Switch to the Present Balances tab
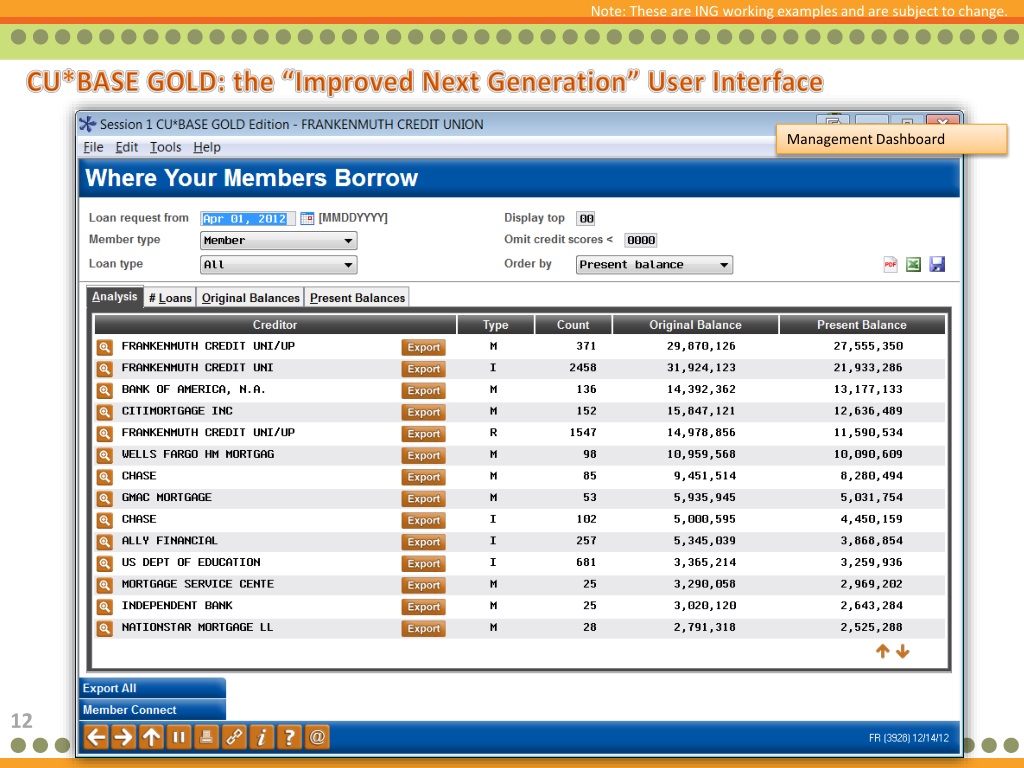1024x768 pixels. pyautogui.click(x=357, y=298)
